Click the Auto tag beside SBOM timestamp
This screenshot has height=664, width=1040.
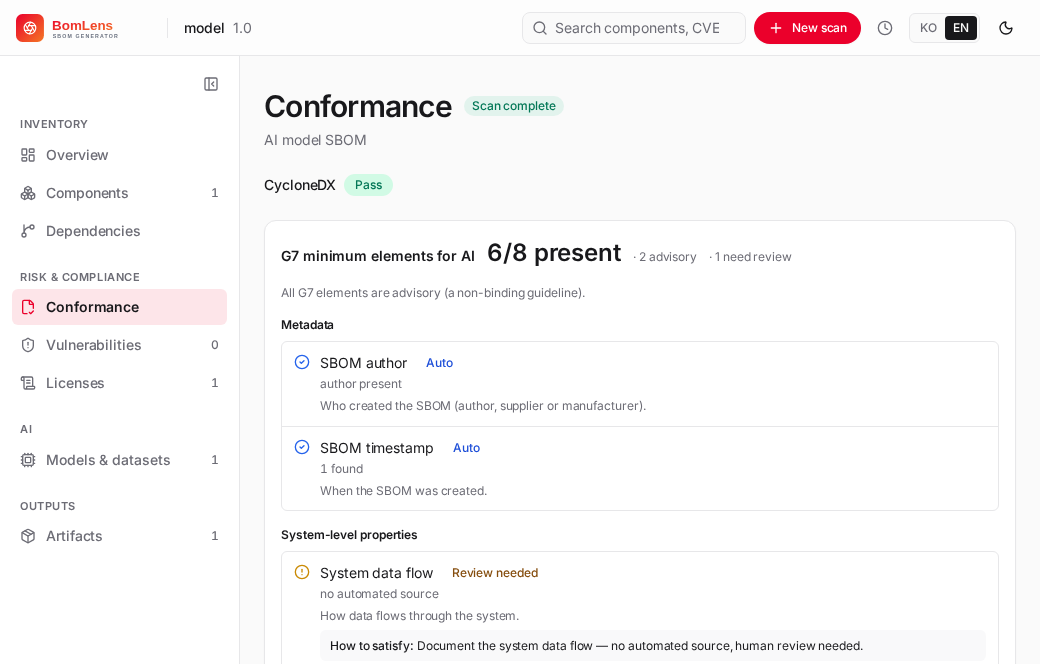(466, 448)
